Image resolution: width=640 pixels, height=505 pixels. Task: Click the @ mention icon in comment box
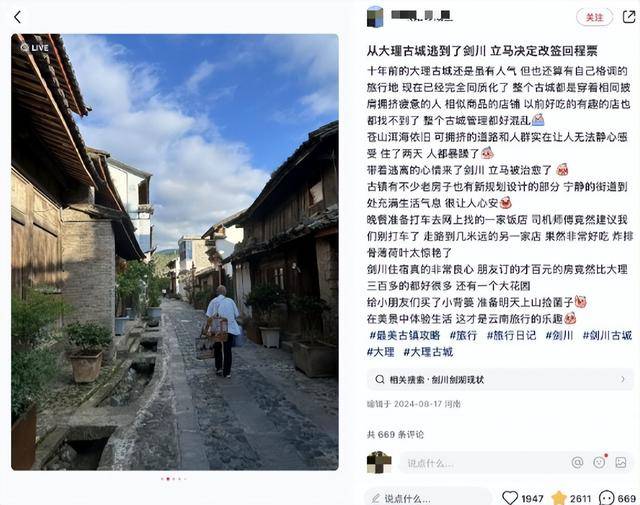(x=577, y=462)
